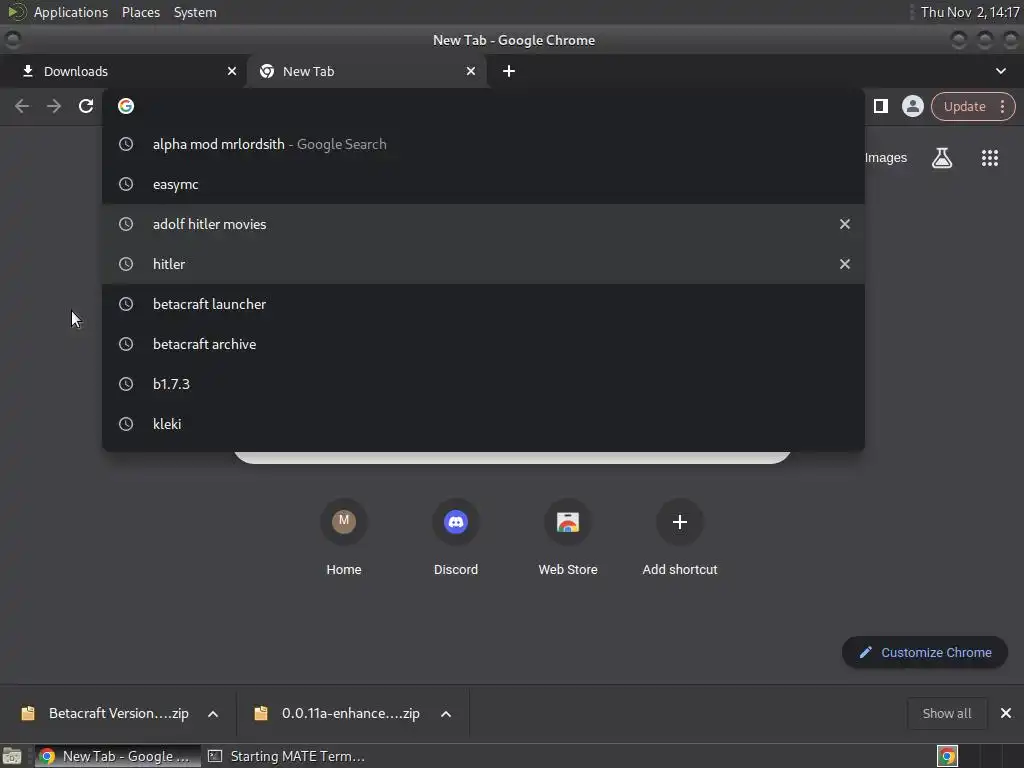Switch to New Tab - Google taskbar entry
This screenshot has height=768, width=1024.
tap(118, 756)
